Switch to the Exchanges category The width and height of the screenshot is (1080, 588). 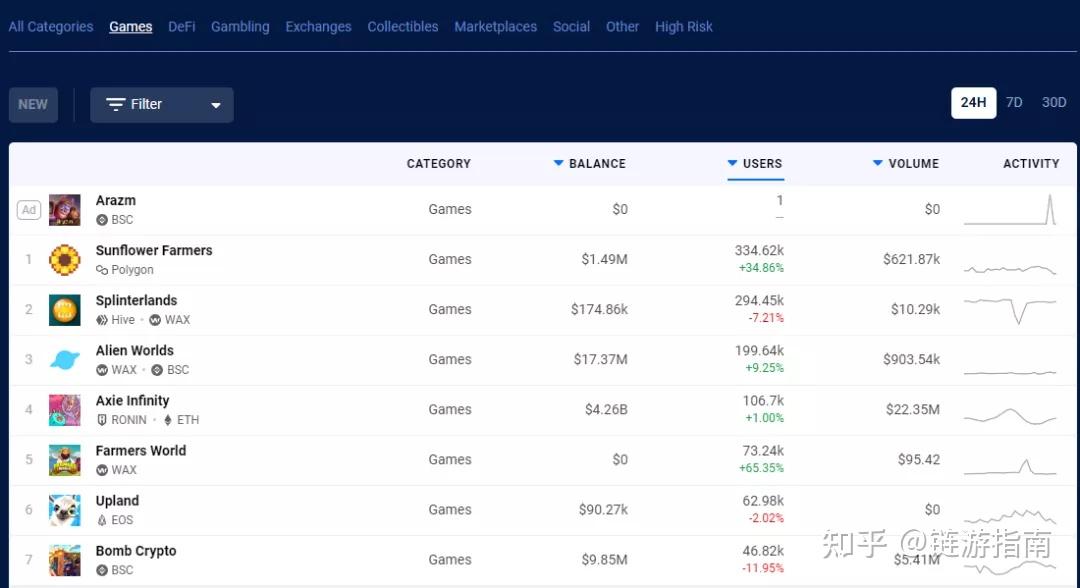pyautogui.click(x=318, y=27)
